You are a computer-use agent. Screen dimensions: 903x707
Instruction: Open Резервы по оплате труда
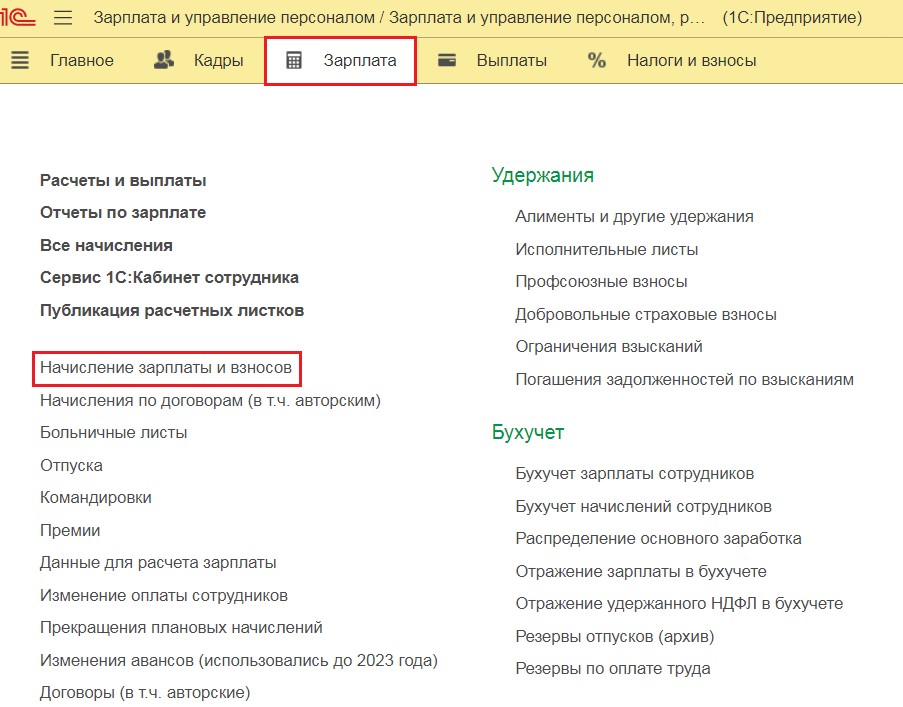(x=613, y=668)
